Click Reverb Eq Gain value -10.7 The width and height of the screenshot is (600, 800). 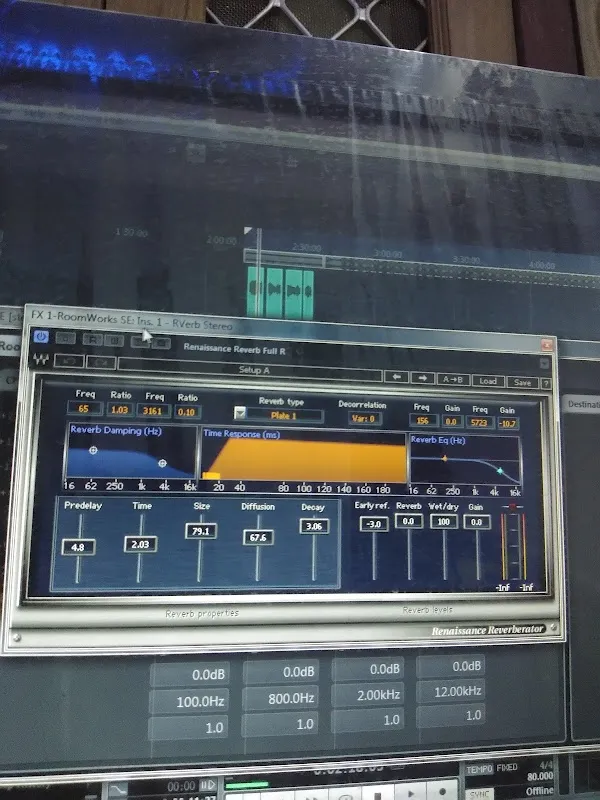pyautogui.click(x=508, y=423)
